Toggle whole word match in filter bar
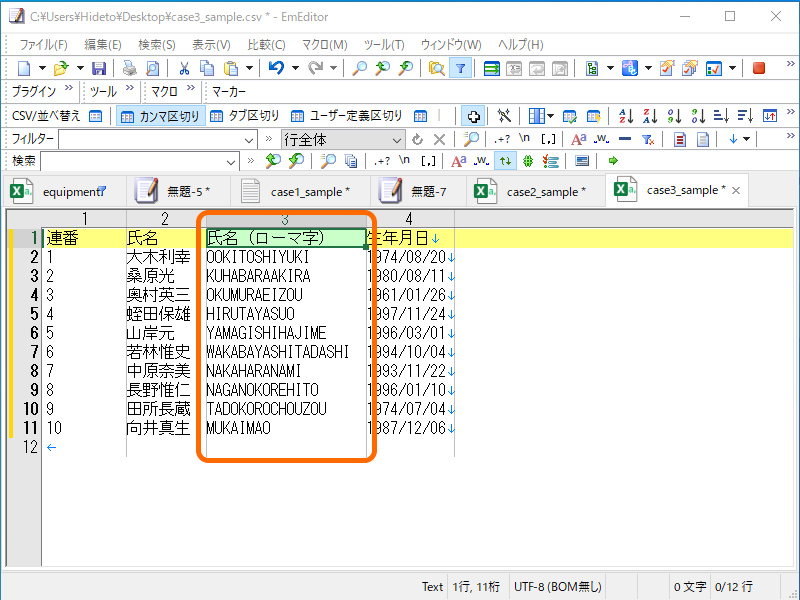800x600 pixels. click(602, 139)
